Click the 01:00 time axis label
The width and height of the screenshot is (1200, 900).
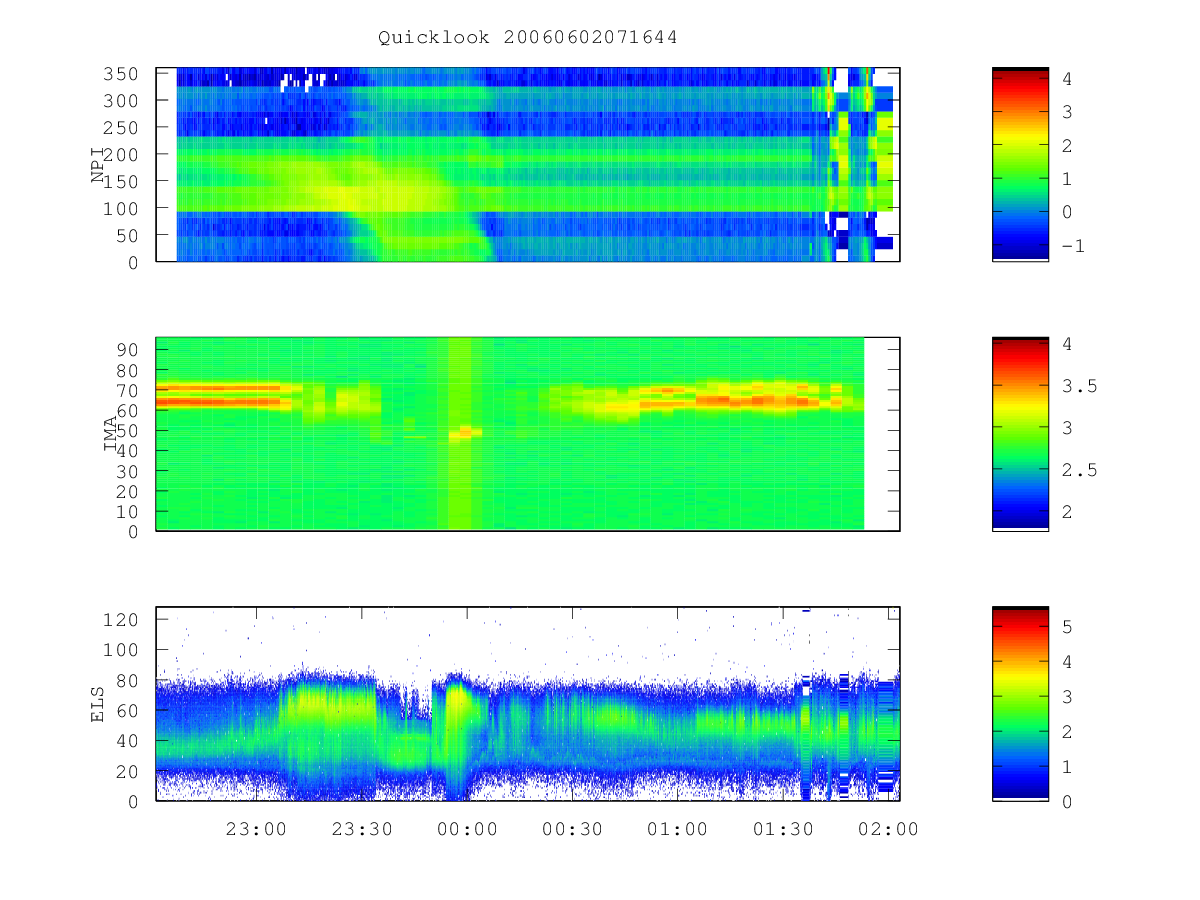click(680, 829)
